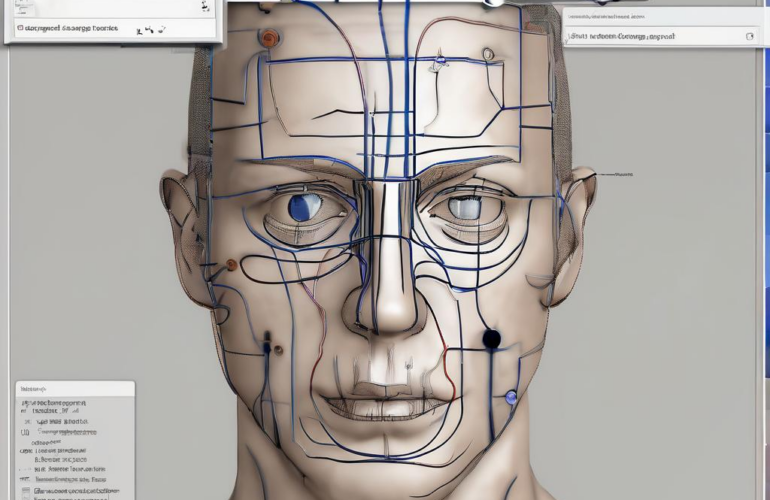Click the orange marker on upper-left forehead
Viewport: 770px width, 500px height.
(x=267, y=38)
